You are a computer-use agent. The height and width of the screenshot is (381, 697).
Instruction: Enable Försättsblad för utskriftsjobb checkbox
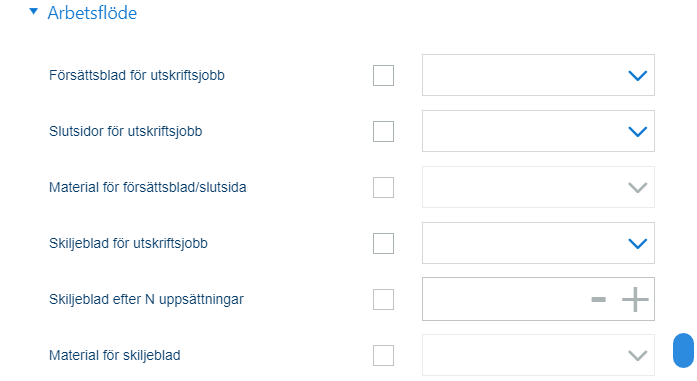(x=383, y=76)
